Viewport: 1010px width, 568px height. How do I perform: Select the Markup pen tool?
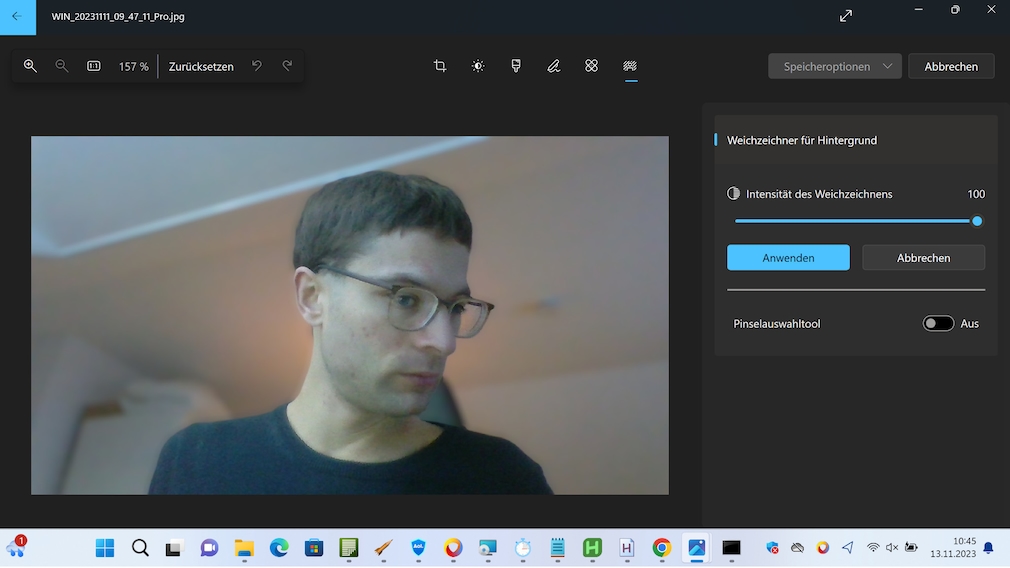[554, 66]
